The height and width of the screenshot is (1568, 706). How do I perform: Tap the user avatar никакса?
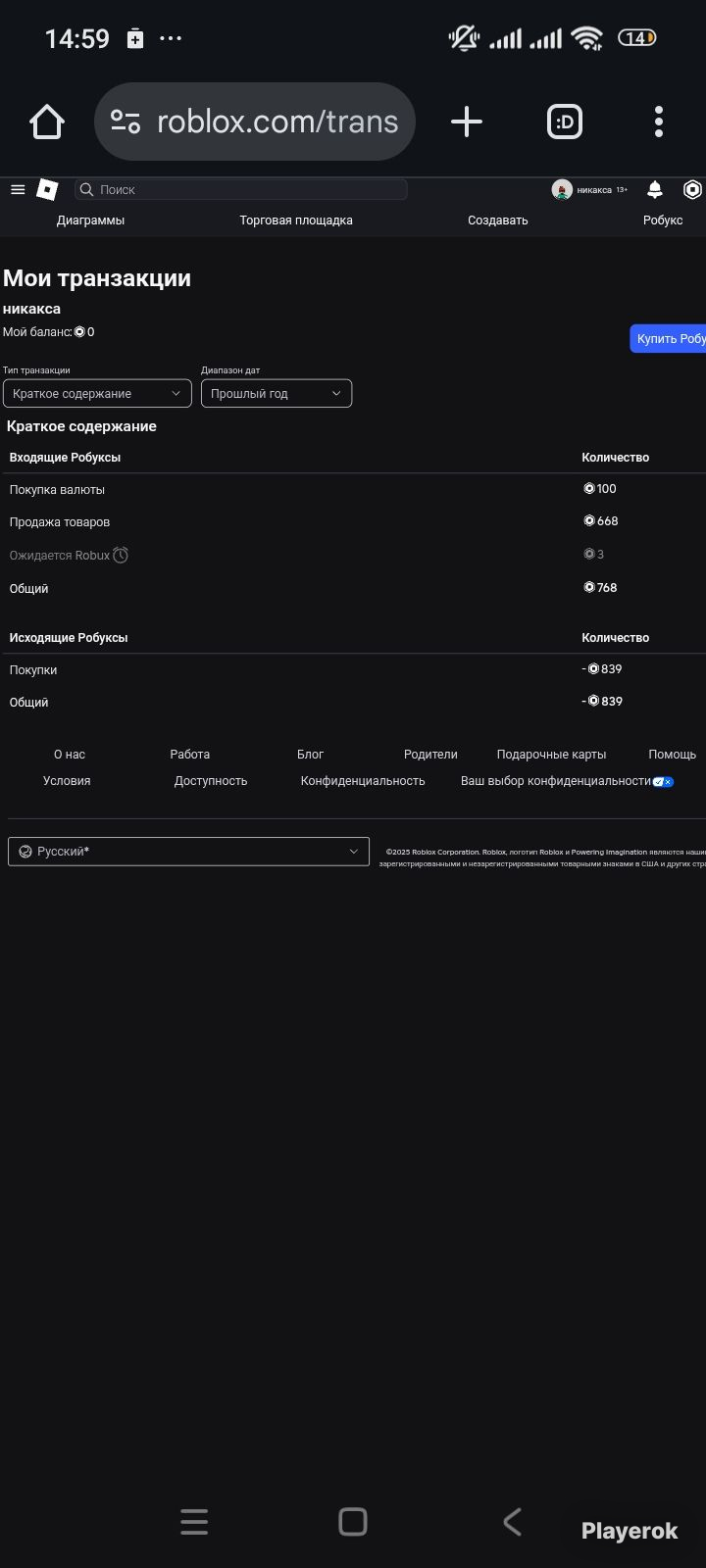[562, 190]
